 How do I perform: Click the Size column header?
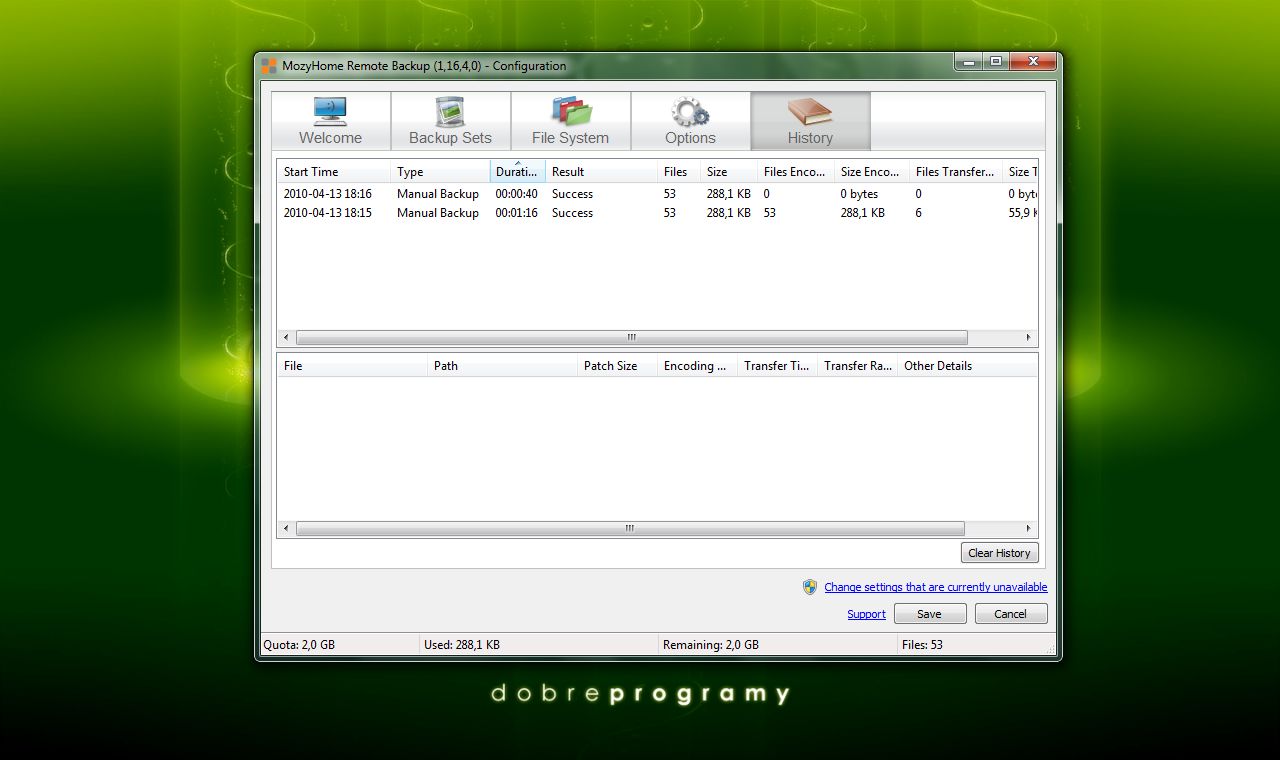728,172
